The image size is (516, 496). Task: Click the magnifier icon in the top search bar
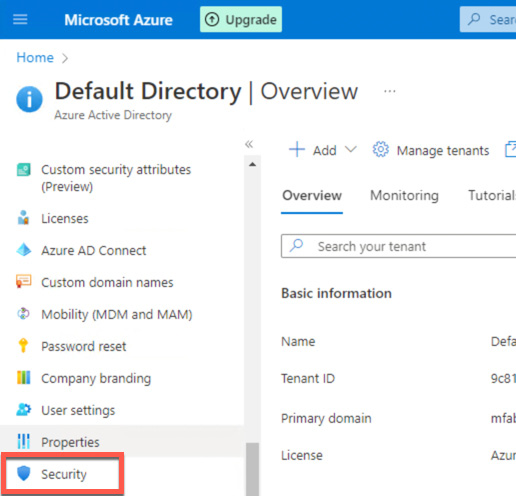[x=474, y=19]
